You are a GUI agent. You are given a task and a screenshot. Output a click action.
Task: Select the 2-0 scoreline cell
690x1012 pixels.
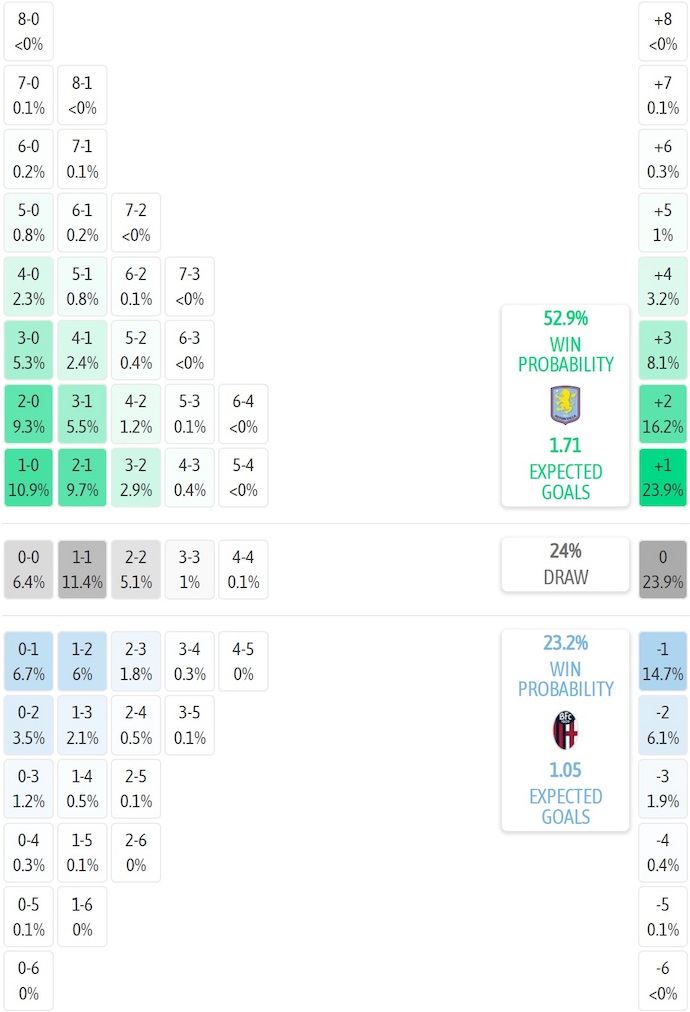[29, 414]
